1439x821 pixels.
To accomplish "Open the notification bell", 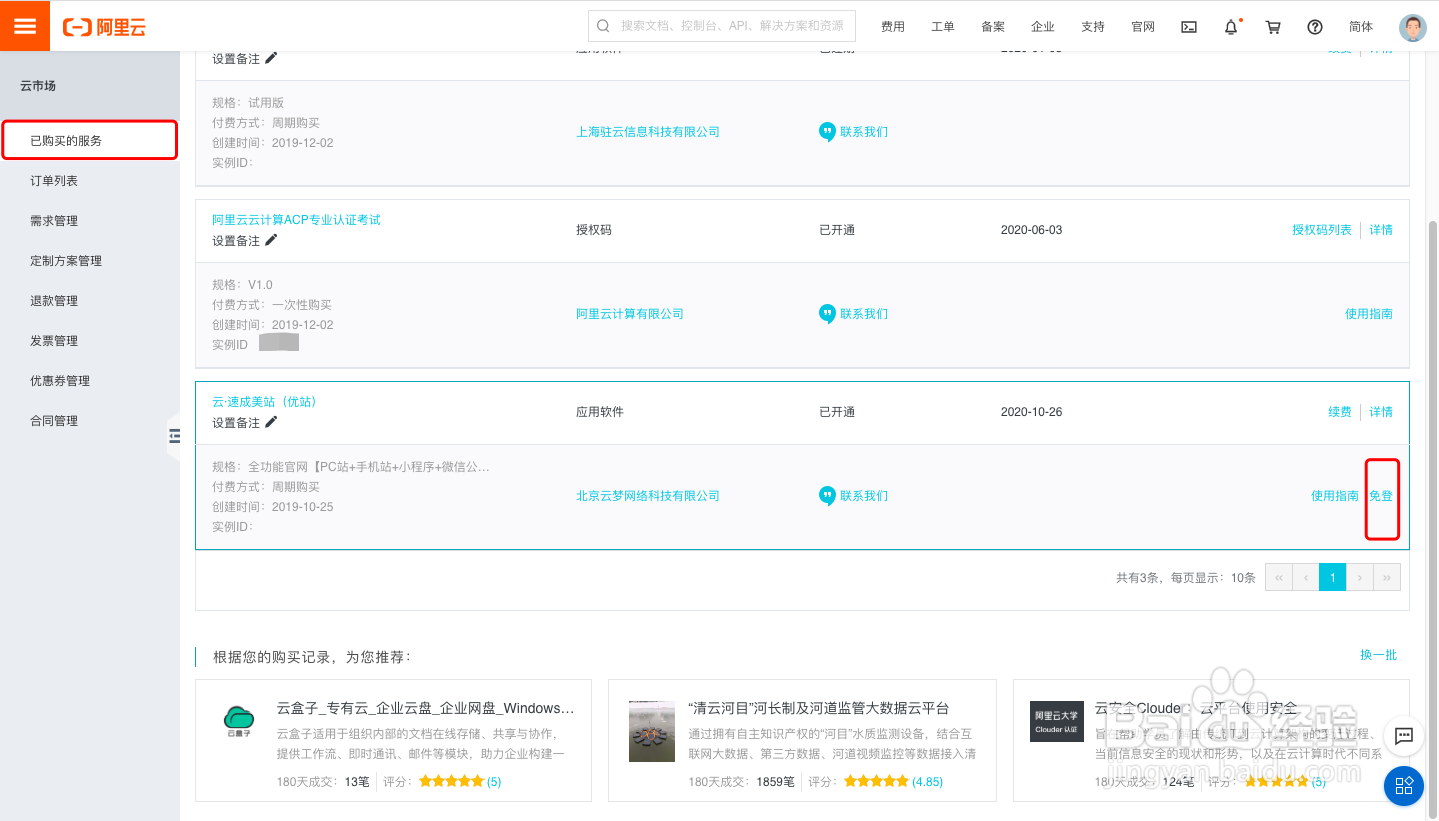I will [1231, 27].
